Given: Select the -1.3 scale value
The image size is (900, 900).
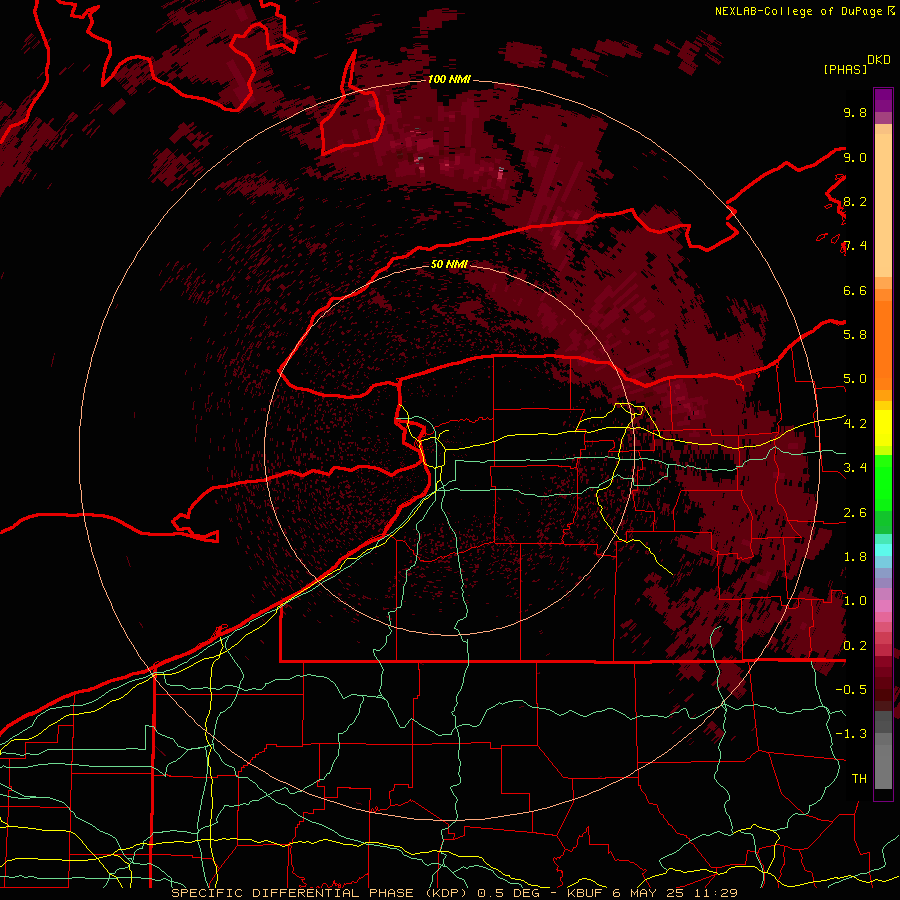Looking at the screenshot, I should coord(851,734).
